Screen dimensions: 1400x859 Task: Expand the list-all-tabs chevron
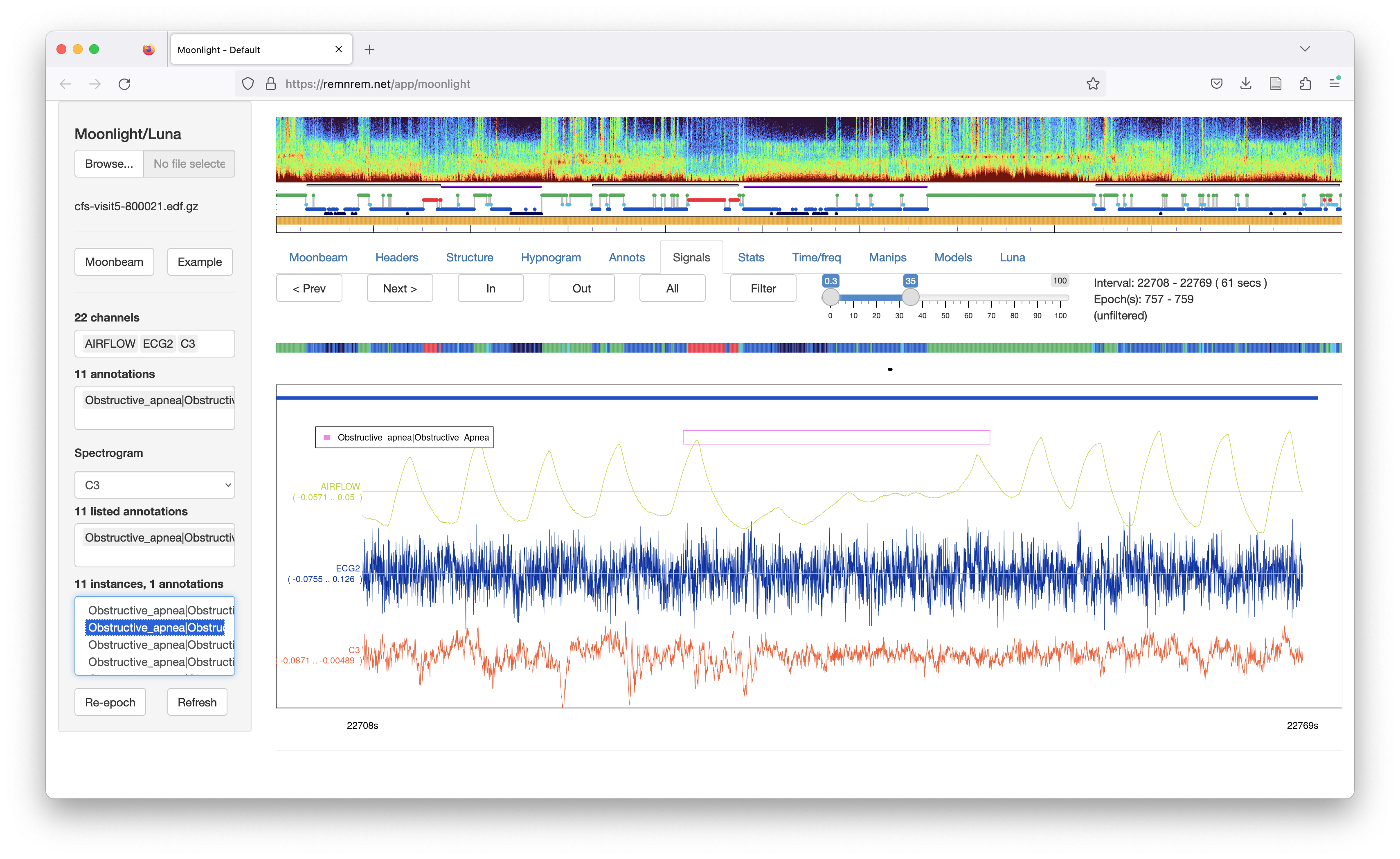[x=1305, y=49]
